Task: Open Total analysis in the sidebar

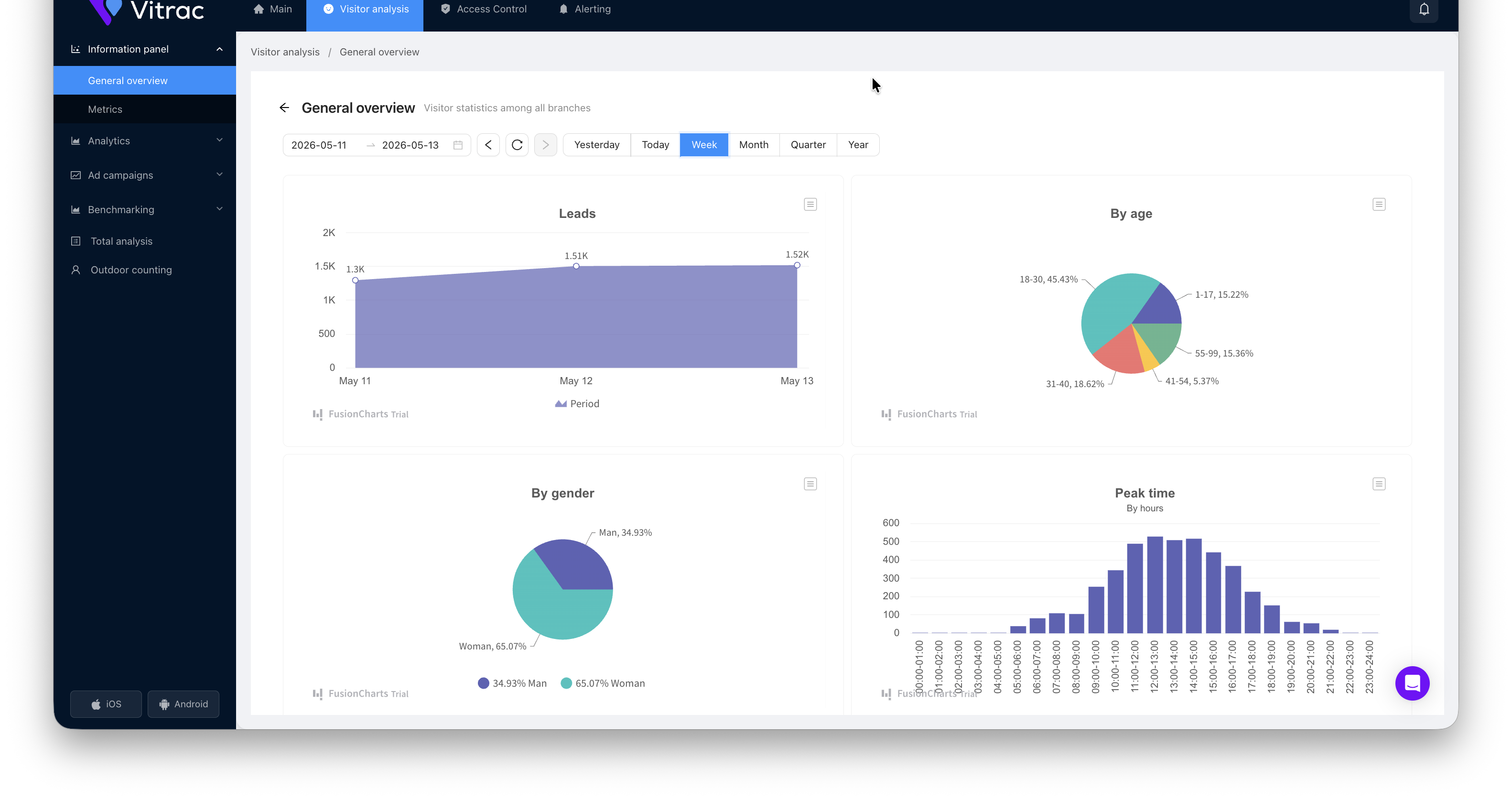Action: (x=144, y=241)
